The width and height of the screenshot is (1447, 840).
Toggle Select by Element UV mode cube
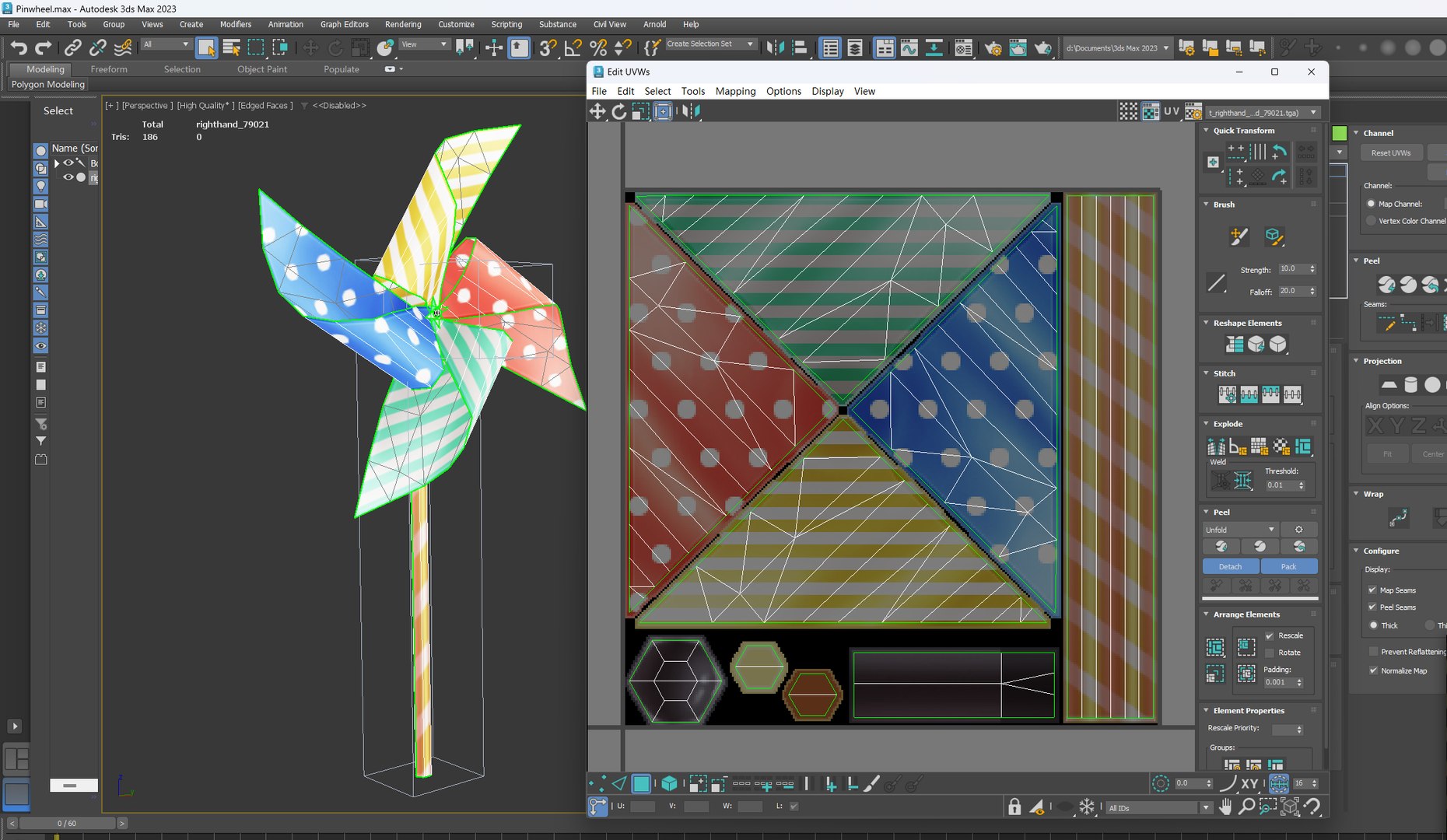coord(669,784)
